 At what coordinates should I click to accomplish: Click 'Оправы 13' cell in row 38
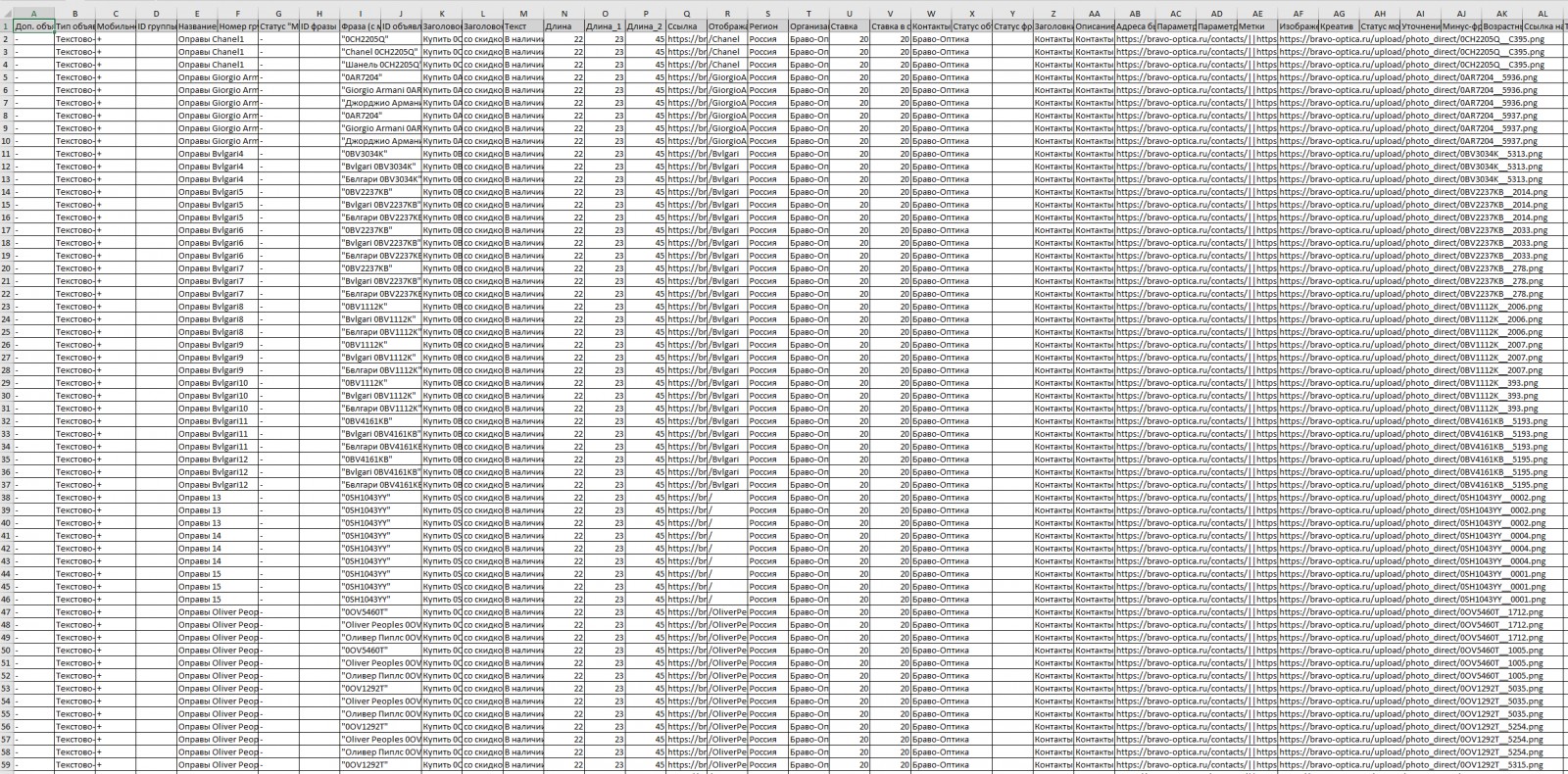(197, 498)
